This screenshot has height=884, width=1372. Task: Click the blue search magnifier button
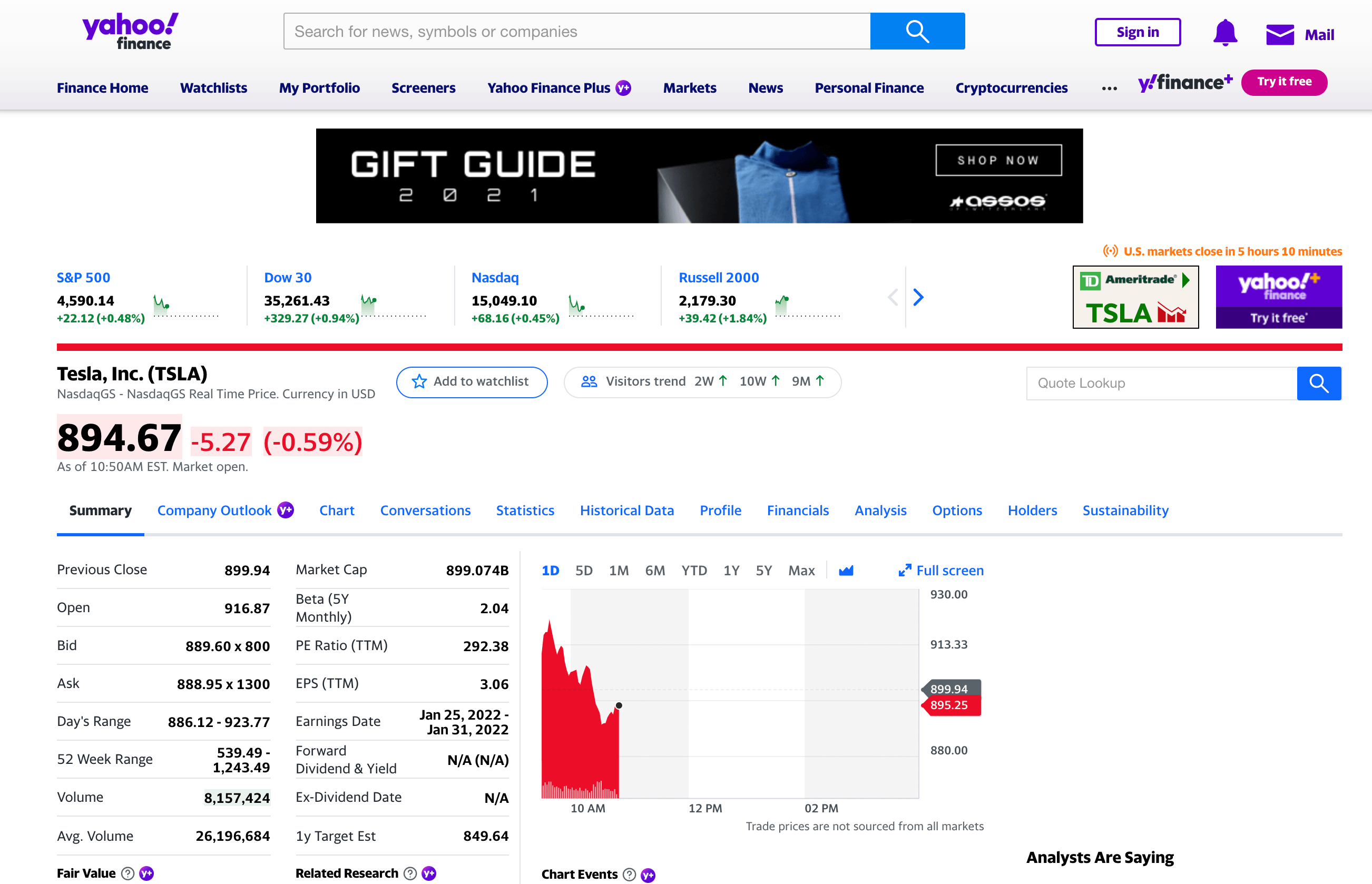tap(917, 31)
